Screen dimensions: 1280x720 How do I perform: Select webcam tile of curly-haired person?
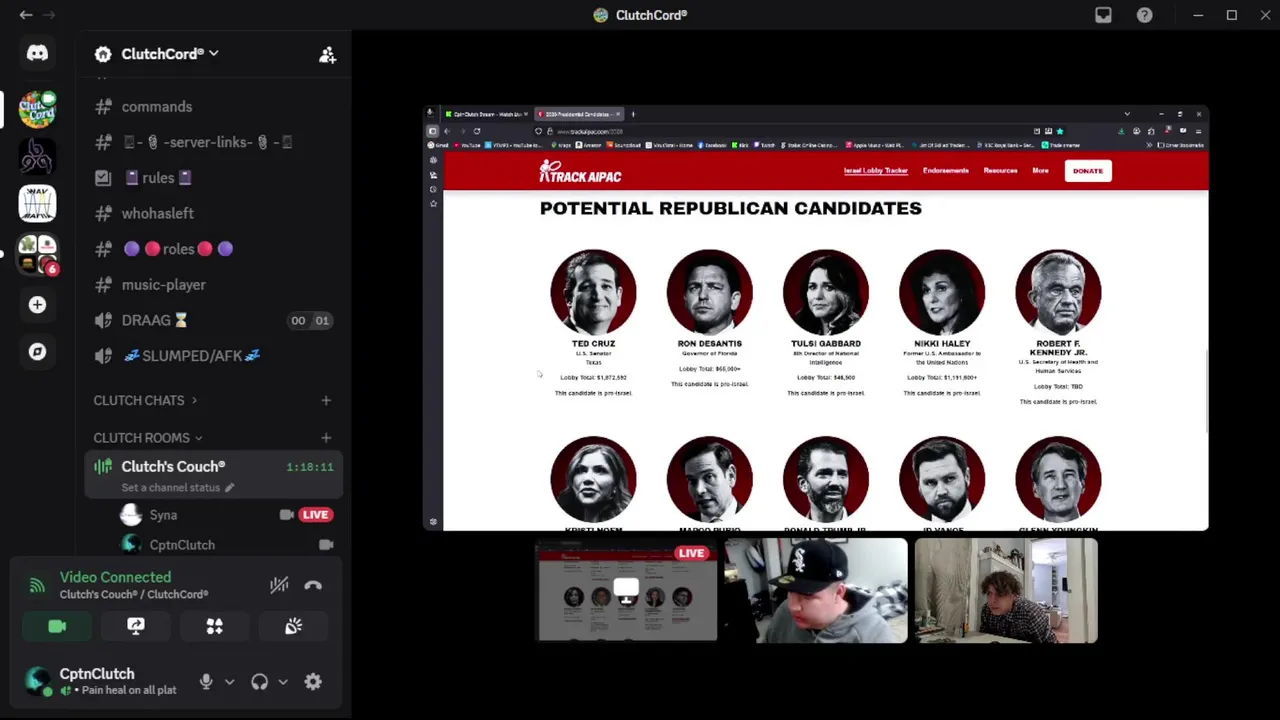pyautogui.click(x=1006, y=591)
